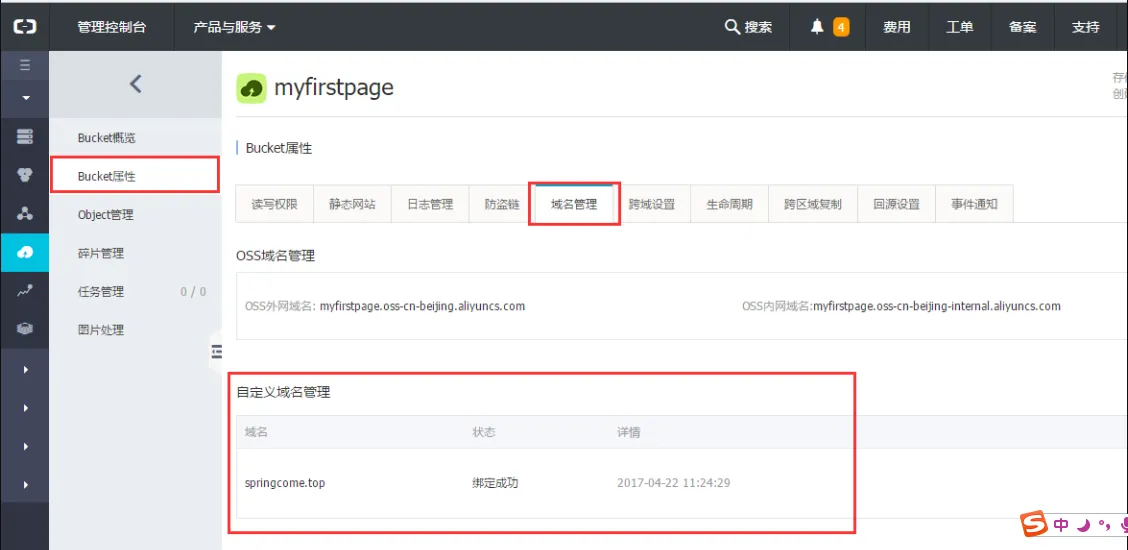
Task: Click the 0 / 0 task counter beside 任务管理
Action: [x=194, y=292]
